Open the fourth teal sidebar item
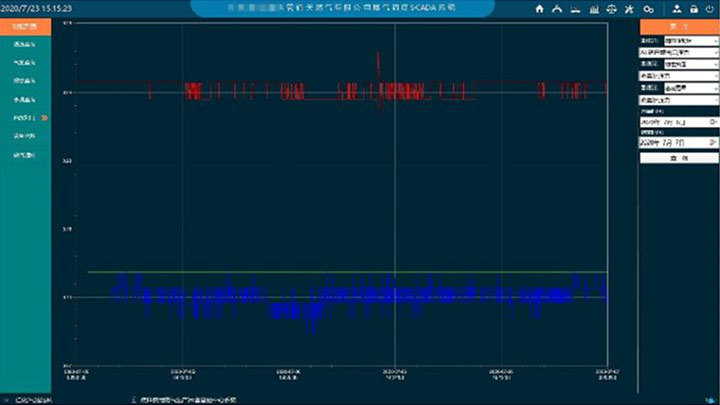The image size is (720, 405). pyautogui.click(x=25, y=100)
